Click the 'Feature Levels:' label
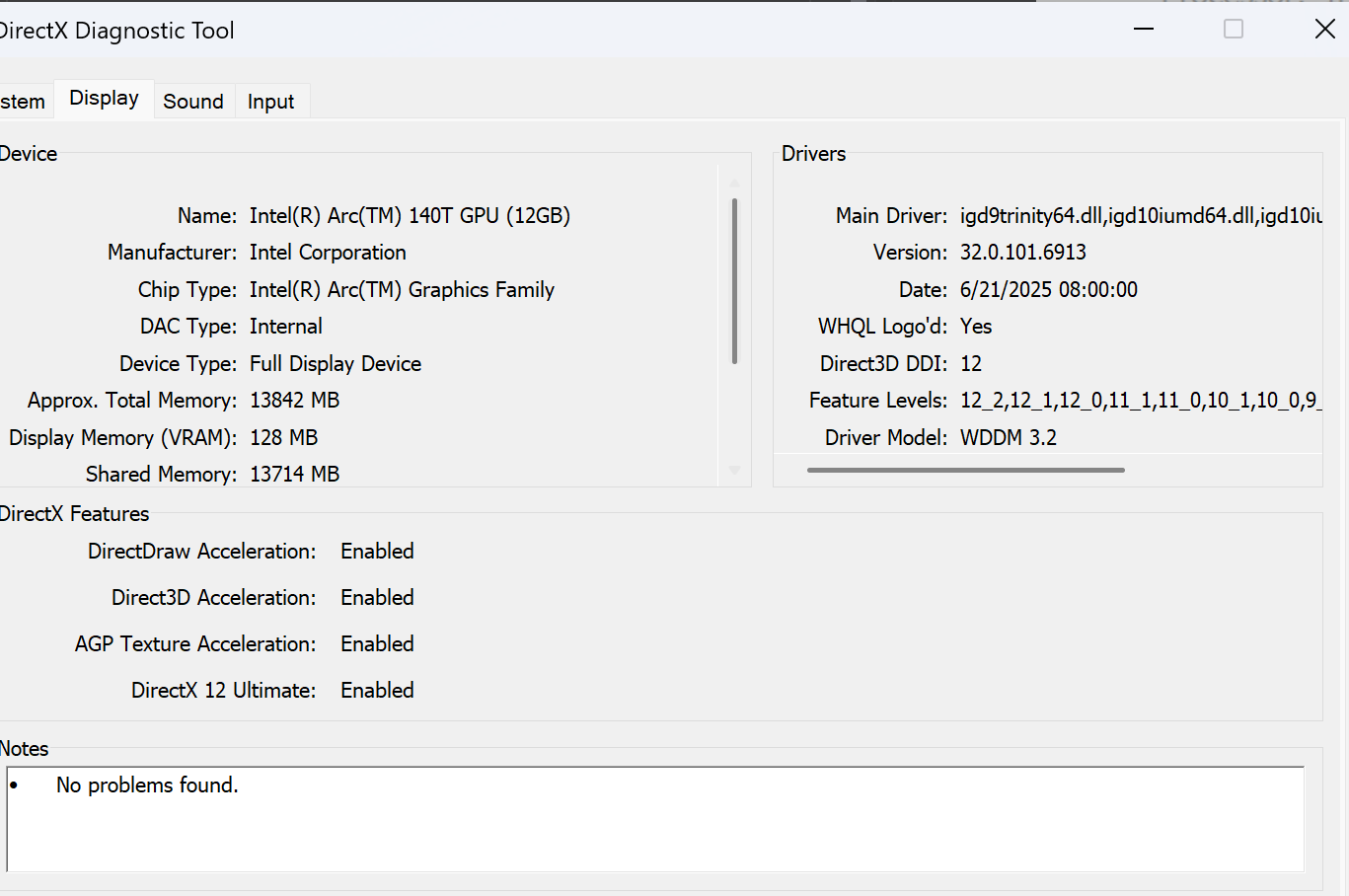Screen dimensions: 1349x896 [878, 401]
